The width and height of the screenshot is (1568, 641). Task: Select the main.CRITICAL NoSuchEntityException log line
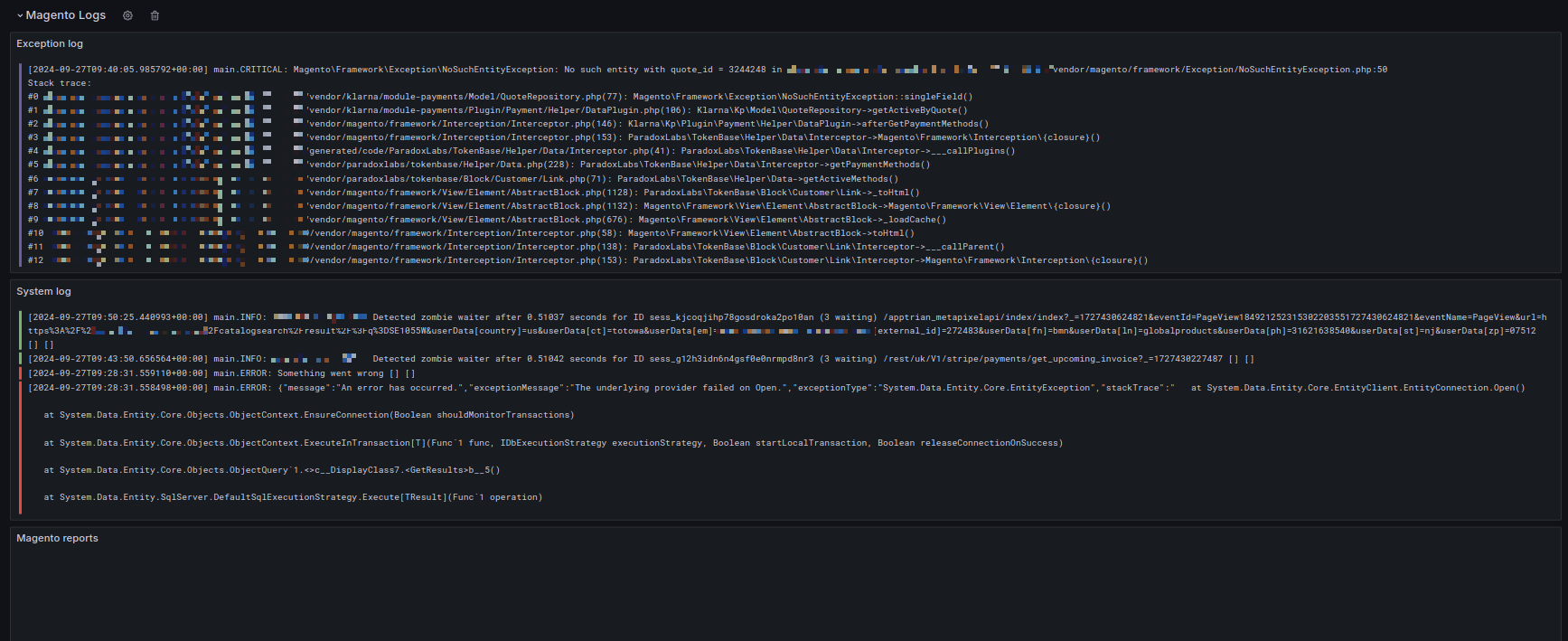click(x=707, y=70)
